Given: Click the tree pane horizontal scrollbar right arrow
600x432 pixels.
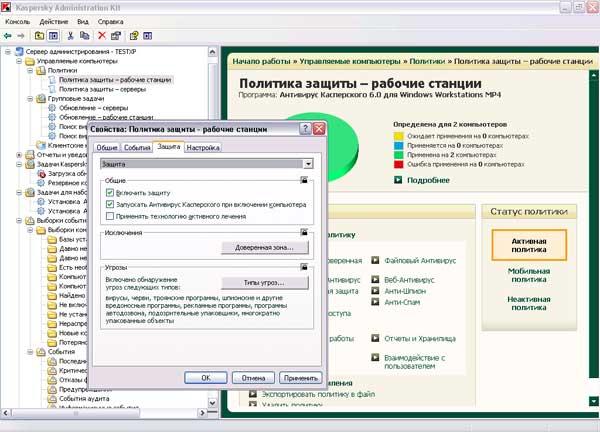Looking at the screenshot, I should (x=202, y=413).
